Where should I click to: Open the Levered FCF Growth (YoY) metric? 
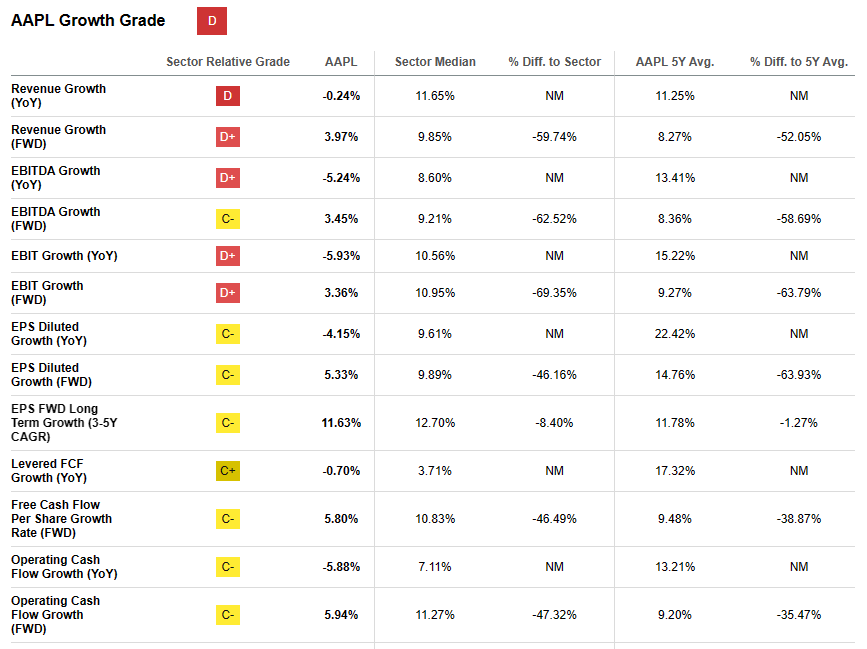click(x=49, y=471)
